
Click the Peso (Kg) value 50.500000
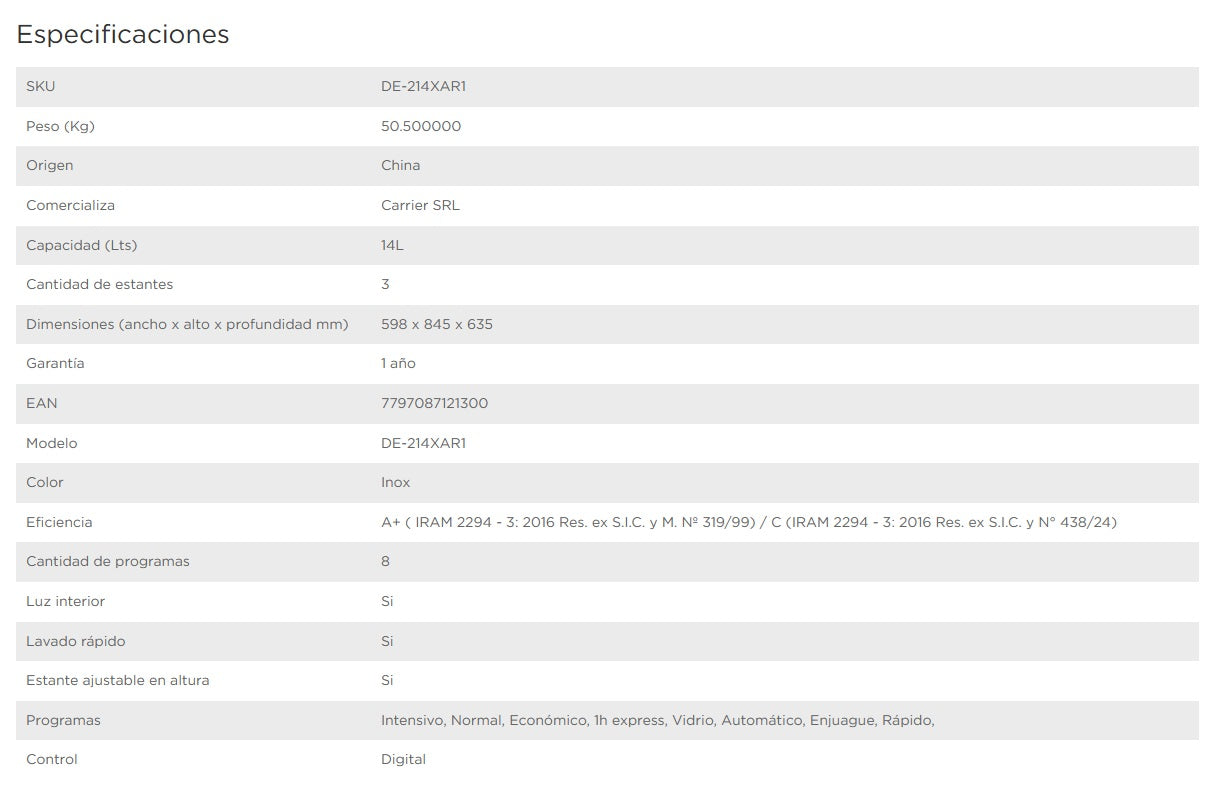(421, 126)
